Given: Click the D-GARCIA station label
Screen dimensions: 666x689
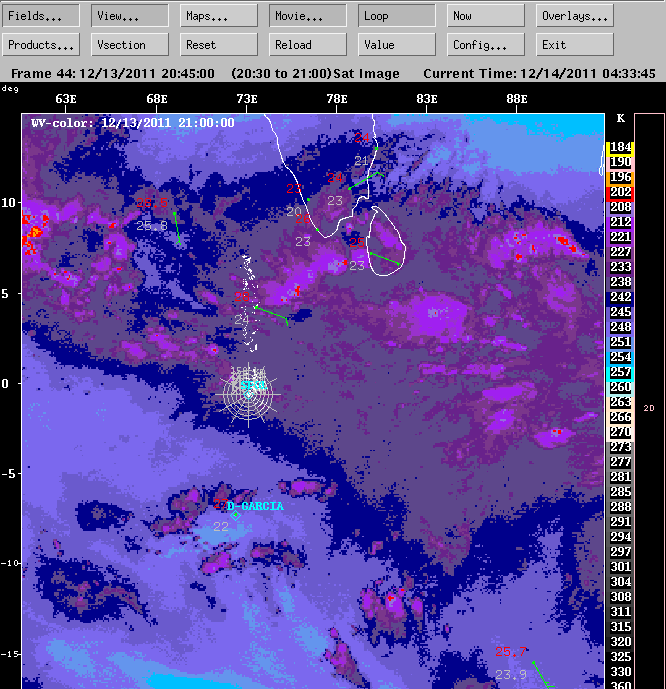Looking at the screenshot, I should click(x=255, y=506).
